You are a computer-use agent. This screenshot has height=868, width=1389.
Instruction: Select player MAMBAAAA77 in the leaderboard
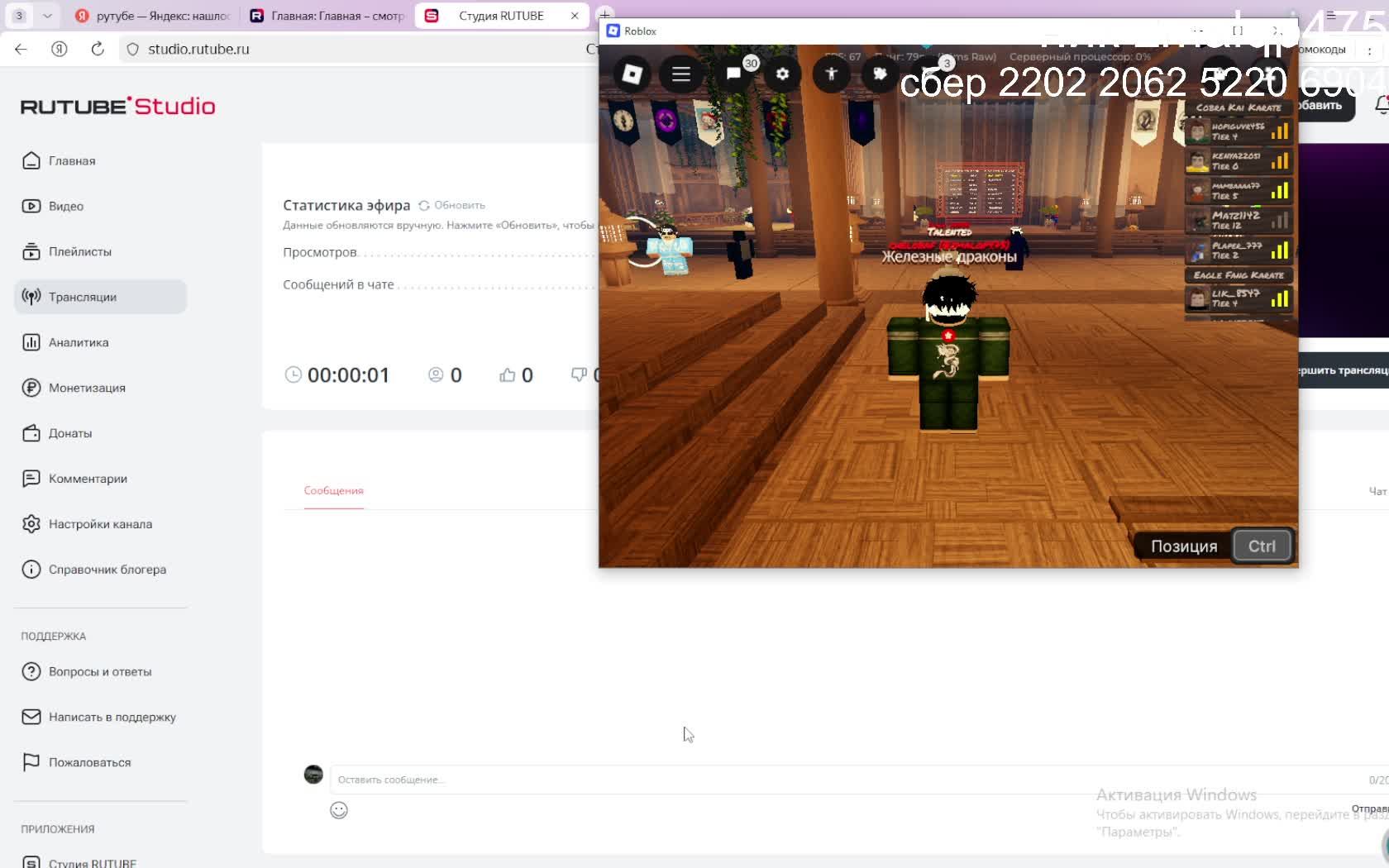pyautogui.click(x=1239, y=191)
